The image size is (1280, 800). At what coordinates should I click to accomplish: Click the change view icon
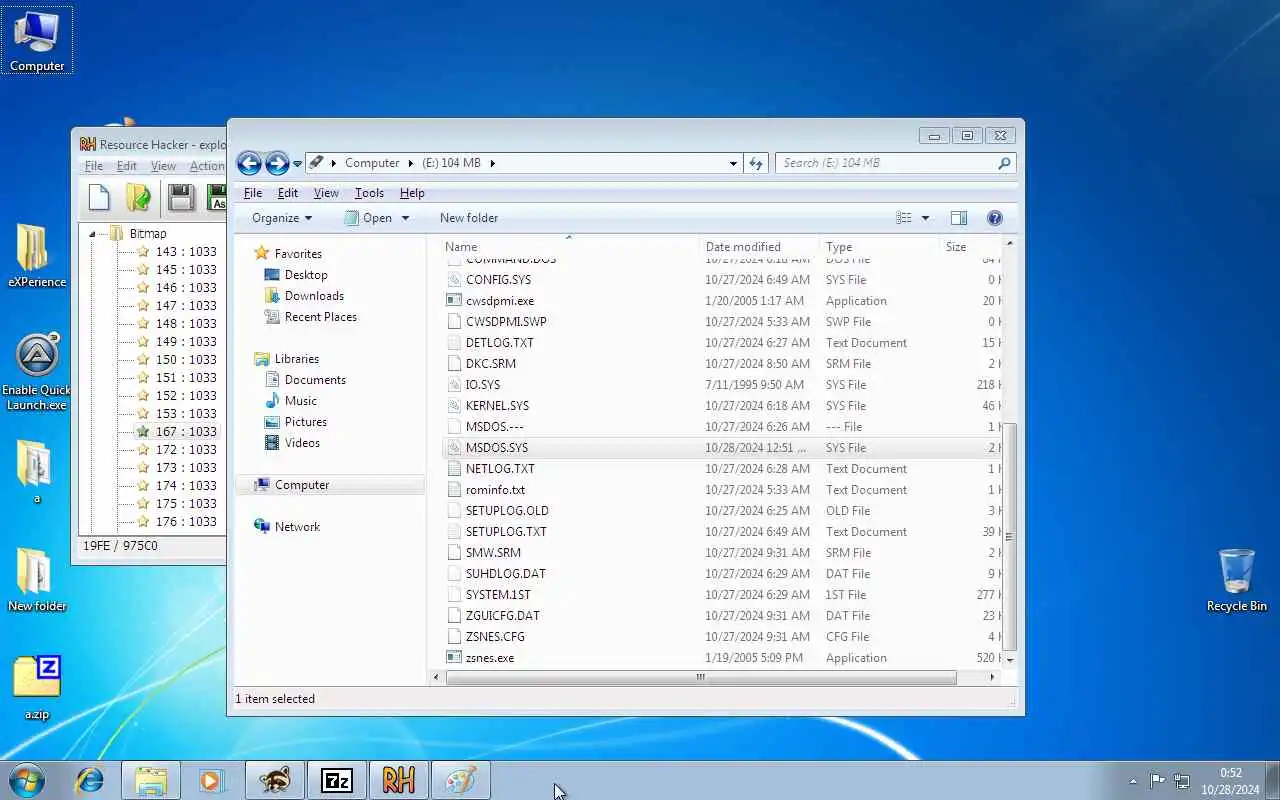pyautogui.click(x=904, y=218)
